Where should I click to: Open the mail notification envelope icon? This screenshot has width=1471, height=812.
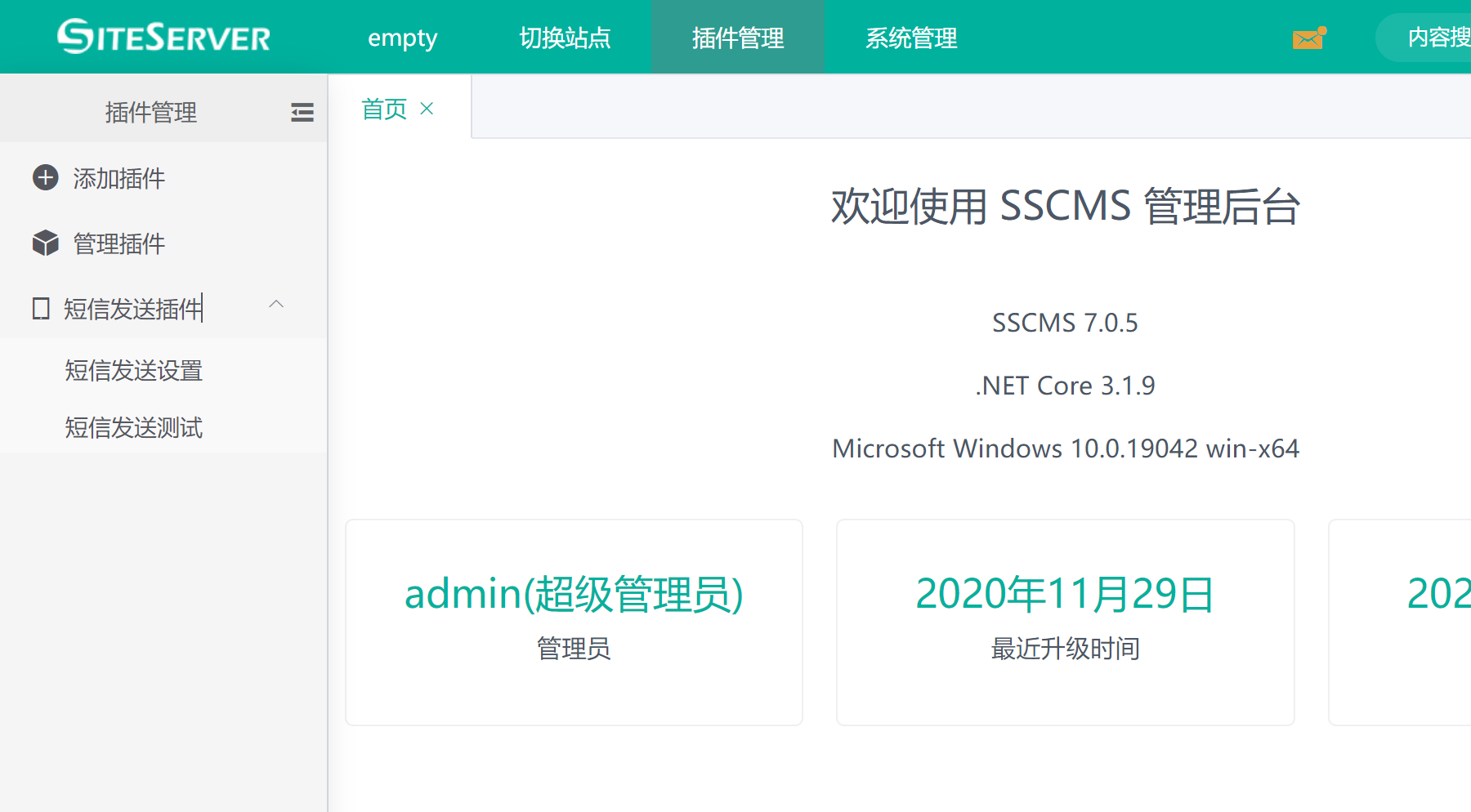1308,38
